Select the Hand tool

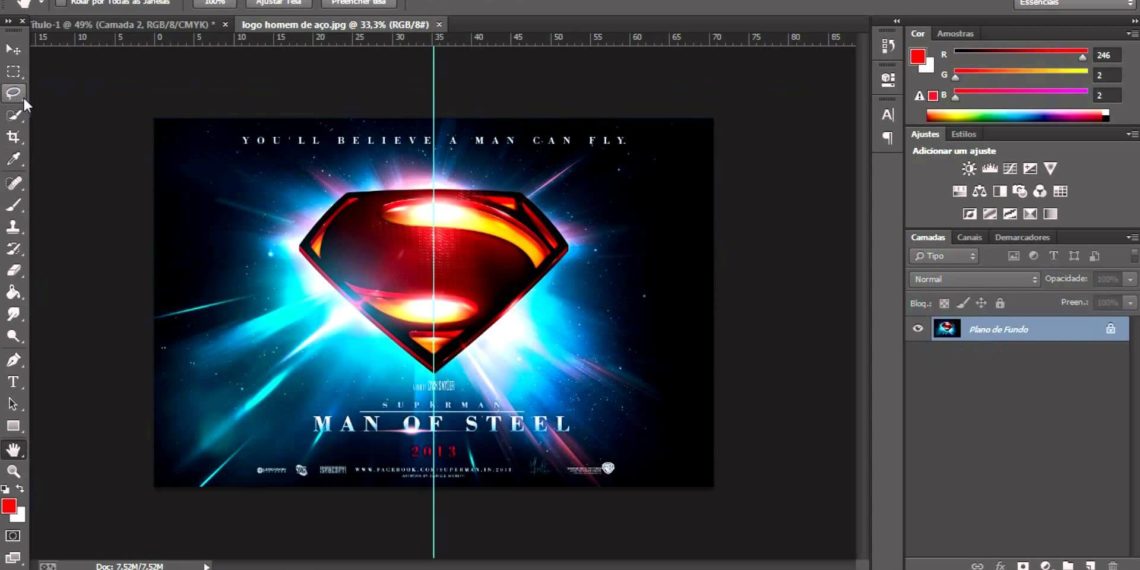coord(13,449)
